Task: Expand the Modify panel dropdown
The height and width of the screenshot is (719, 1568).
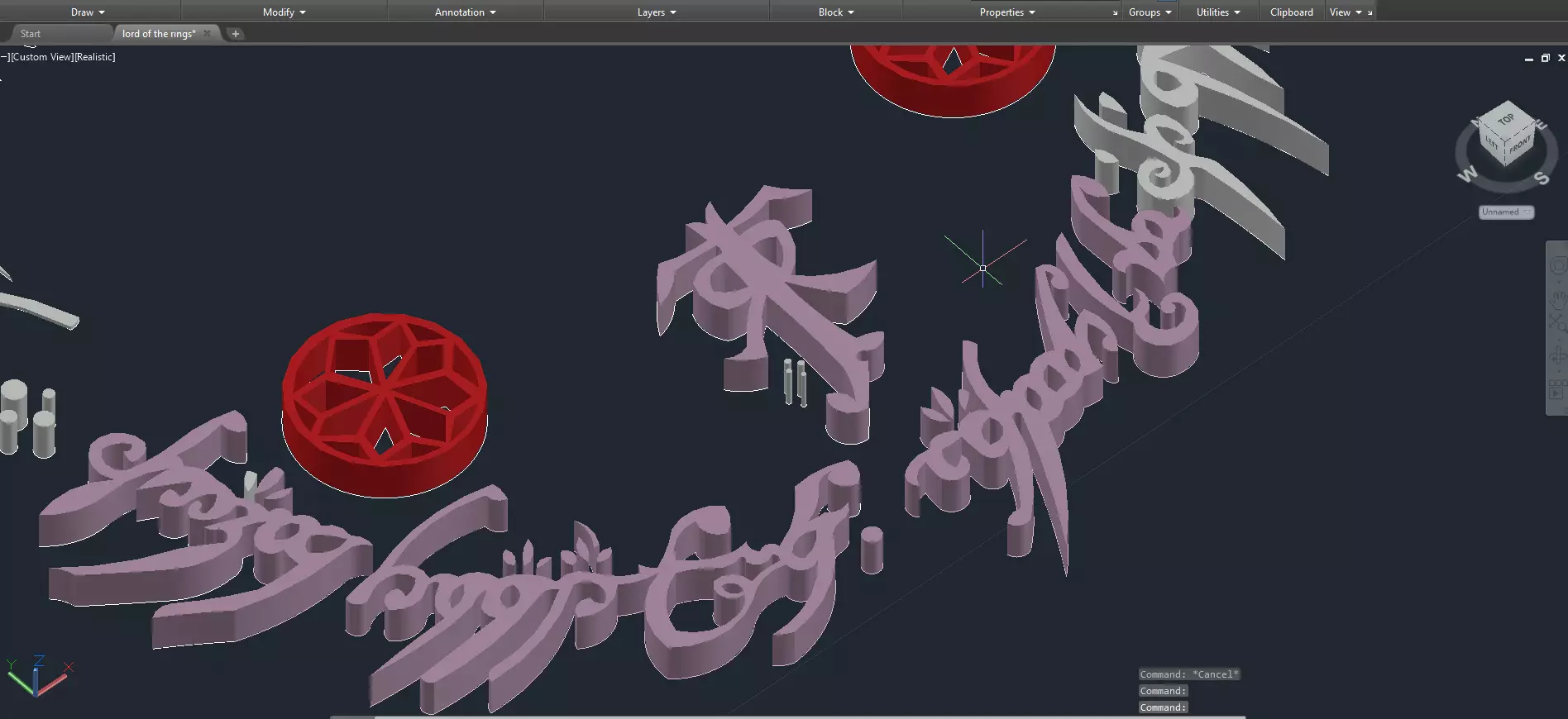Action: [284, 12]
